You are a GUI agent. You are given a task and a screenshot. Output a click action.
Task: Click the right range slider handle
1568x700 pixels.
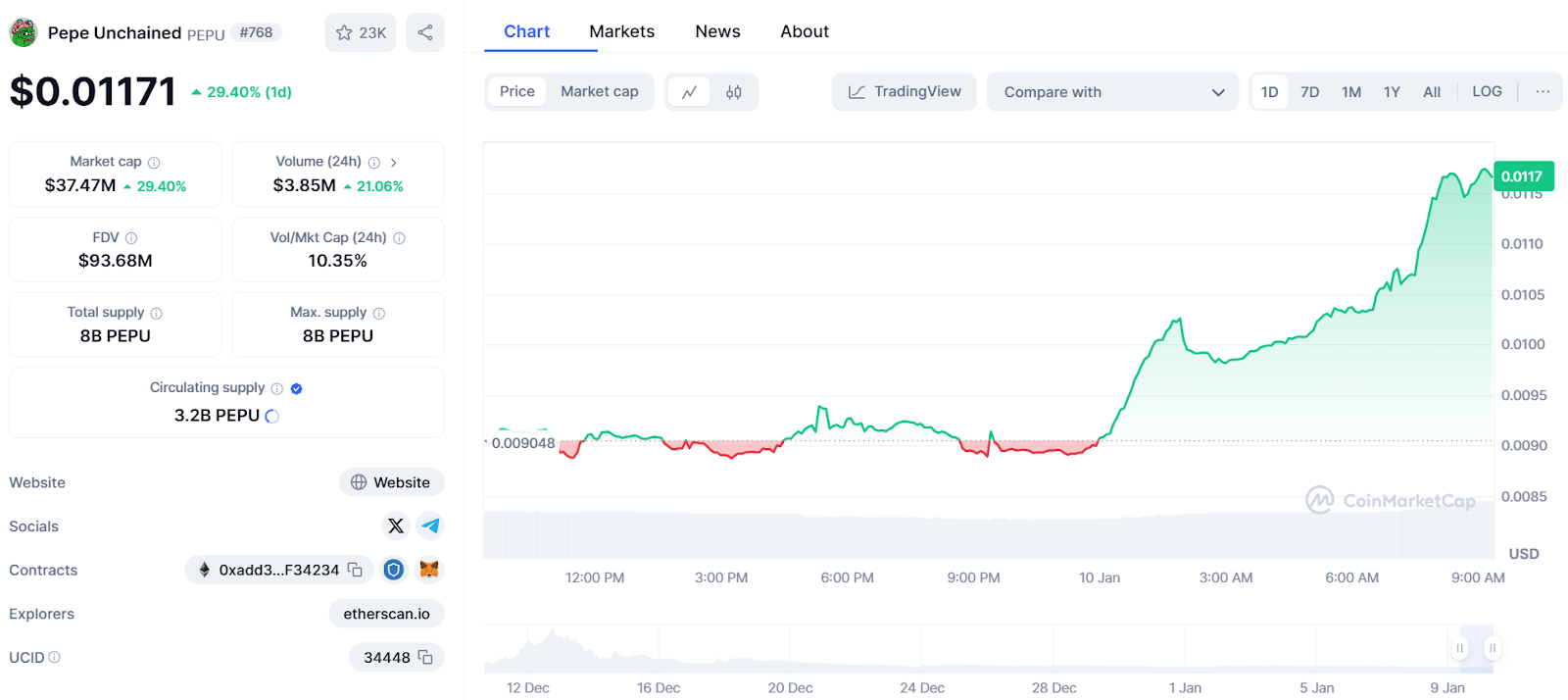pyautogui.click(x=1492, y=648)
